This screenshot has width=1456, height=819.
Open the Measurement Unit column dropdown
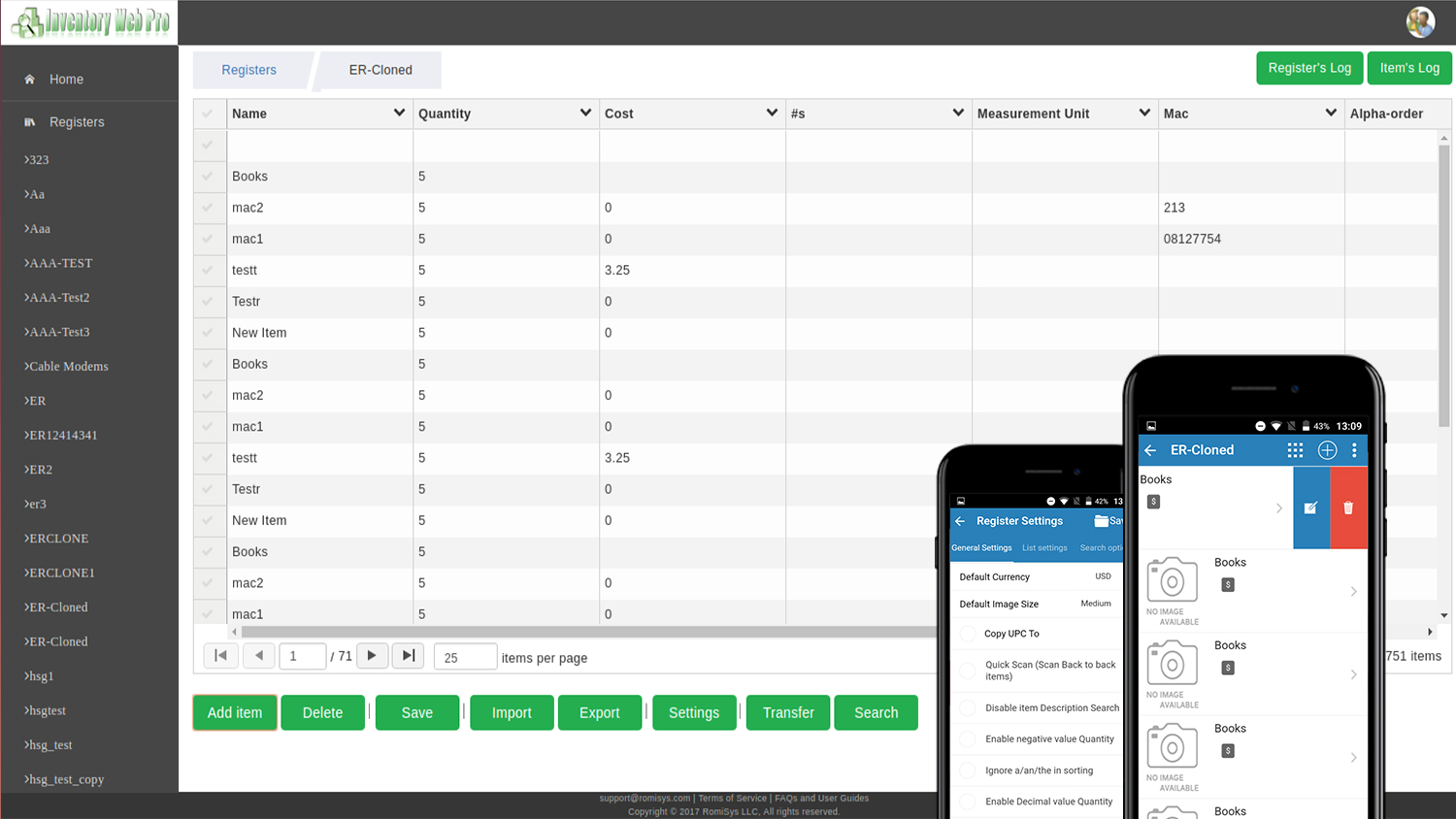pyautogui.click(x=1144, y=114)
